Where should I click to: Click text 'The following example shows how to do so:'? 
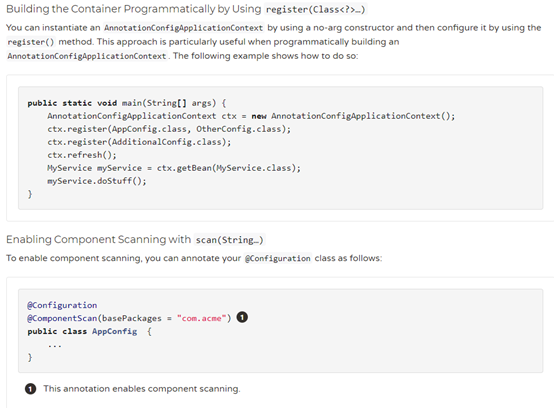[x=265, y=56]
